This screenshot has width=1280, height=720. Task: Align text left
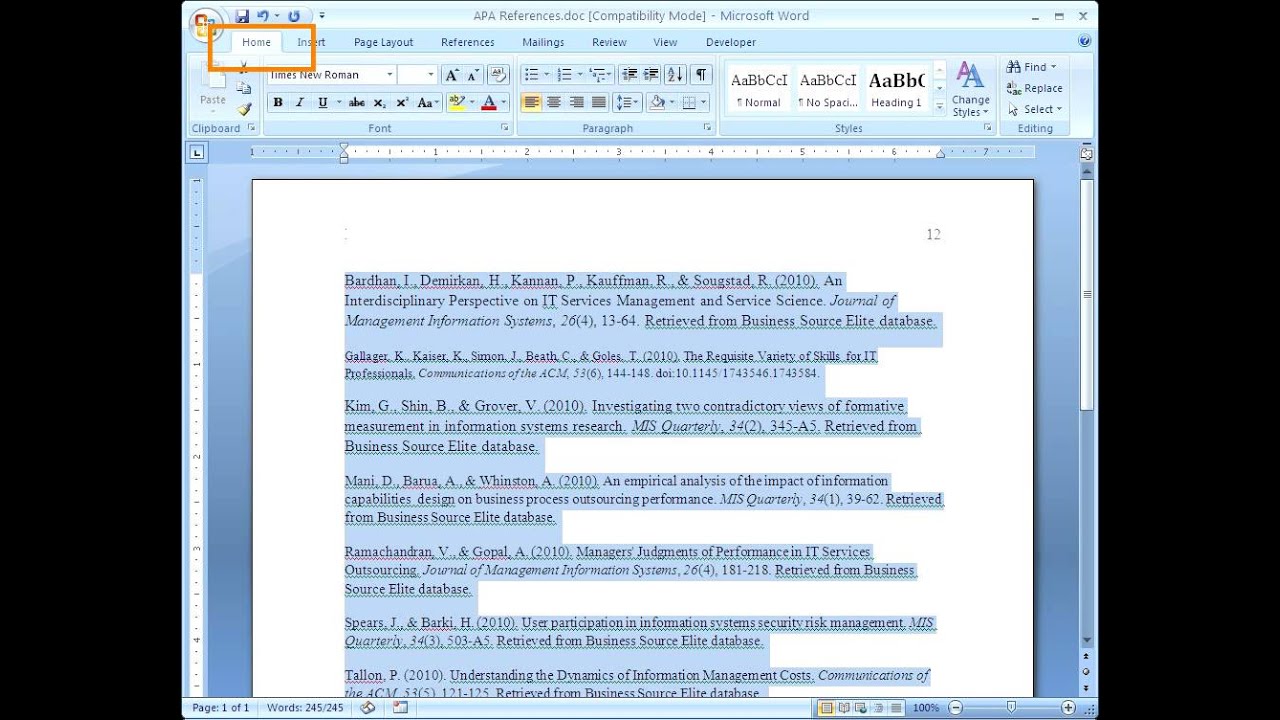point(531,103)
